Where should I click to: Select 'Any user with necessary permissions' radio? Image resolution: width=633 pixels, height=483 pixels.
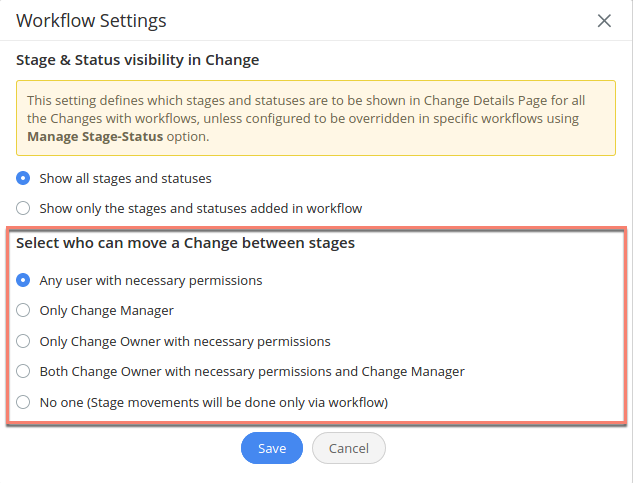click(x=23, y=281)
